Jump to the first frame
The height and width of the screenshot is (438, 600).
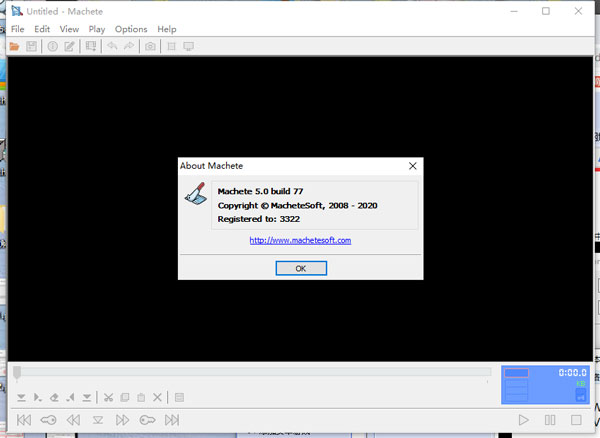24,420
